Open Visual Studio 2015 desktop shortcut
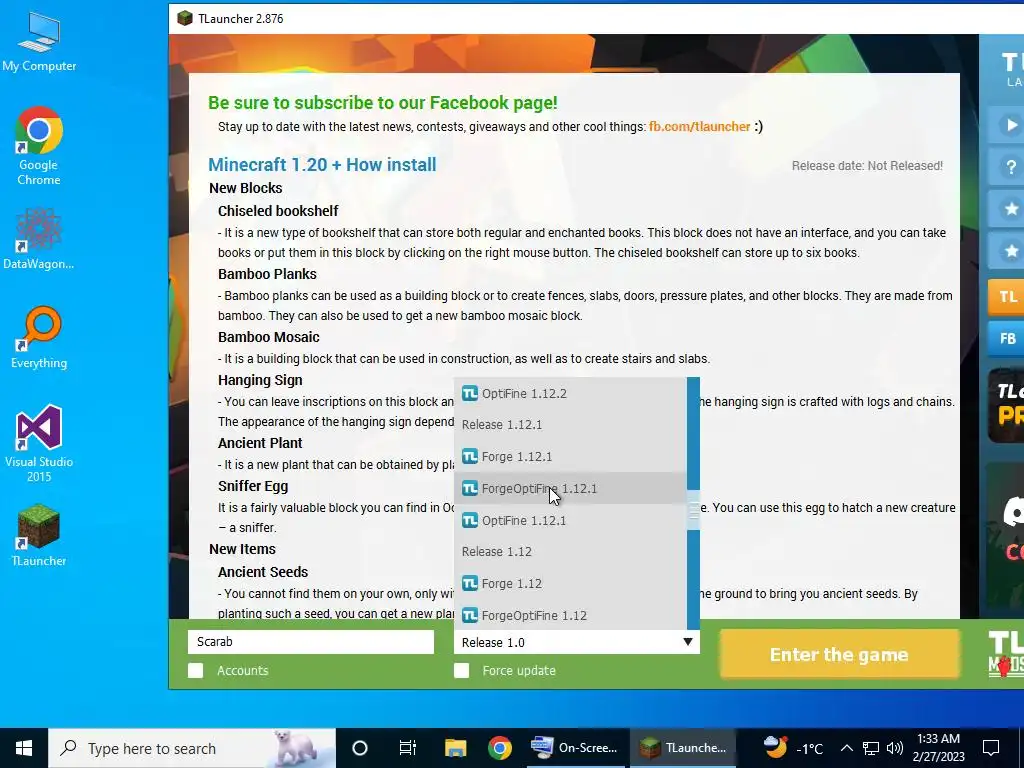This screenshot has height=768, width=1024. pos(39,443)
